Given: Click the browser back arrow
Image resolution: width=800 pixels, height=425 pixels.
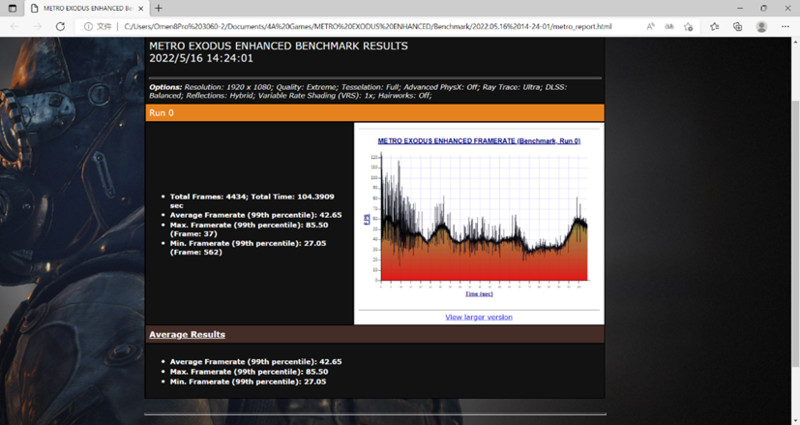Looking at the screenshot, I should click(14, 27).
